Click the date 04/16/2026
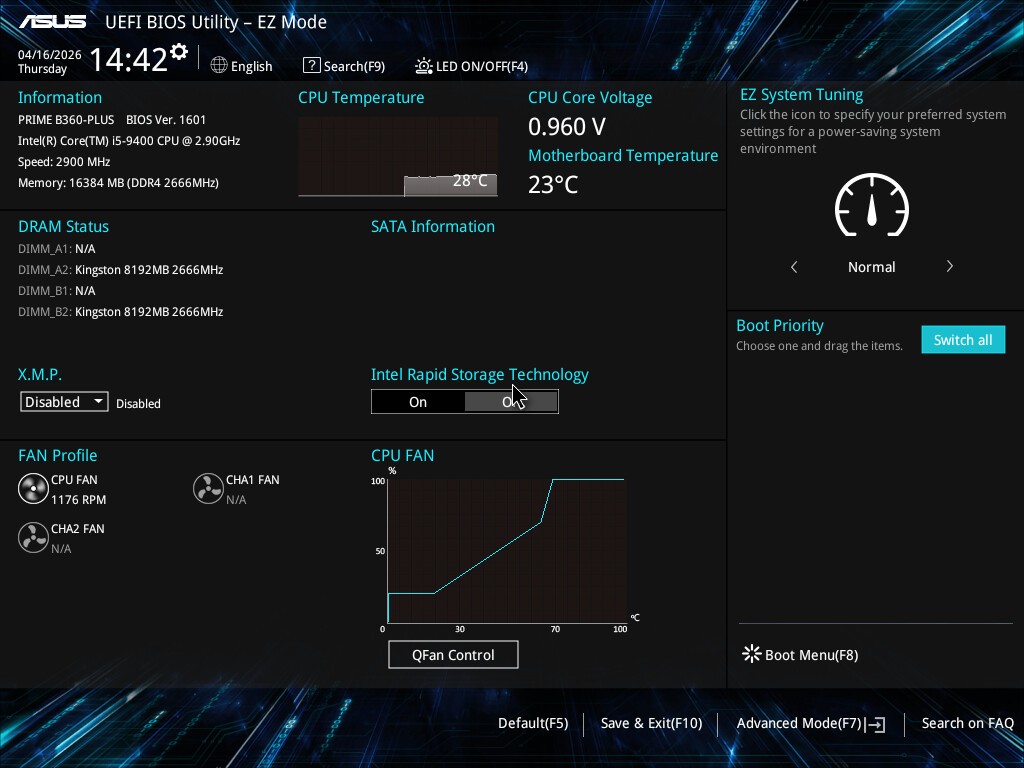Image resolution: width=1024 pixels, height=768 pixels. tap(50, 55)
